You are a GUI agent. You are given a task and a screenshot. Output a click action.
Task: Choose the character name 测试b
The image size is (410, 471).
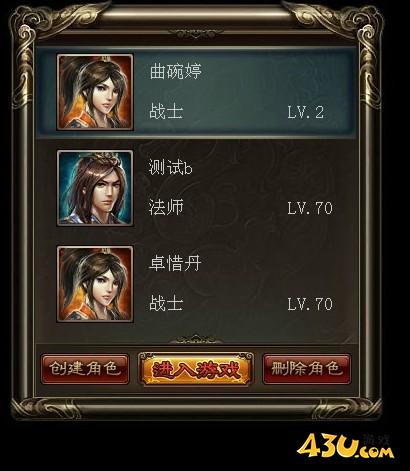pos(170,167)
